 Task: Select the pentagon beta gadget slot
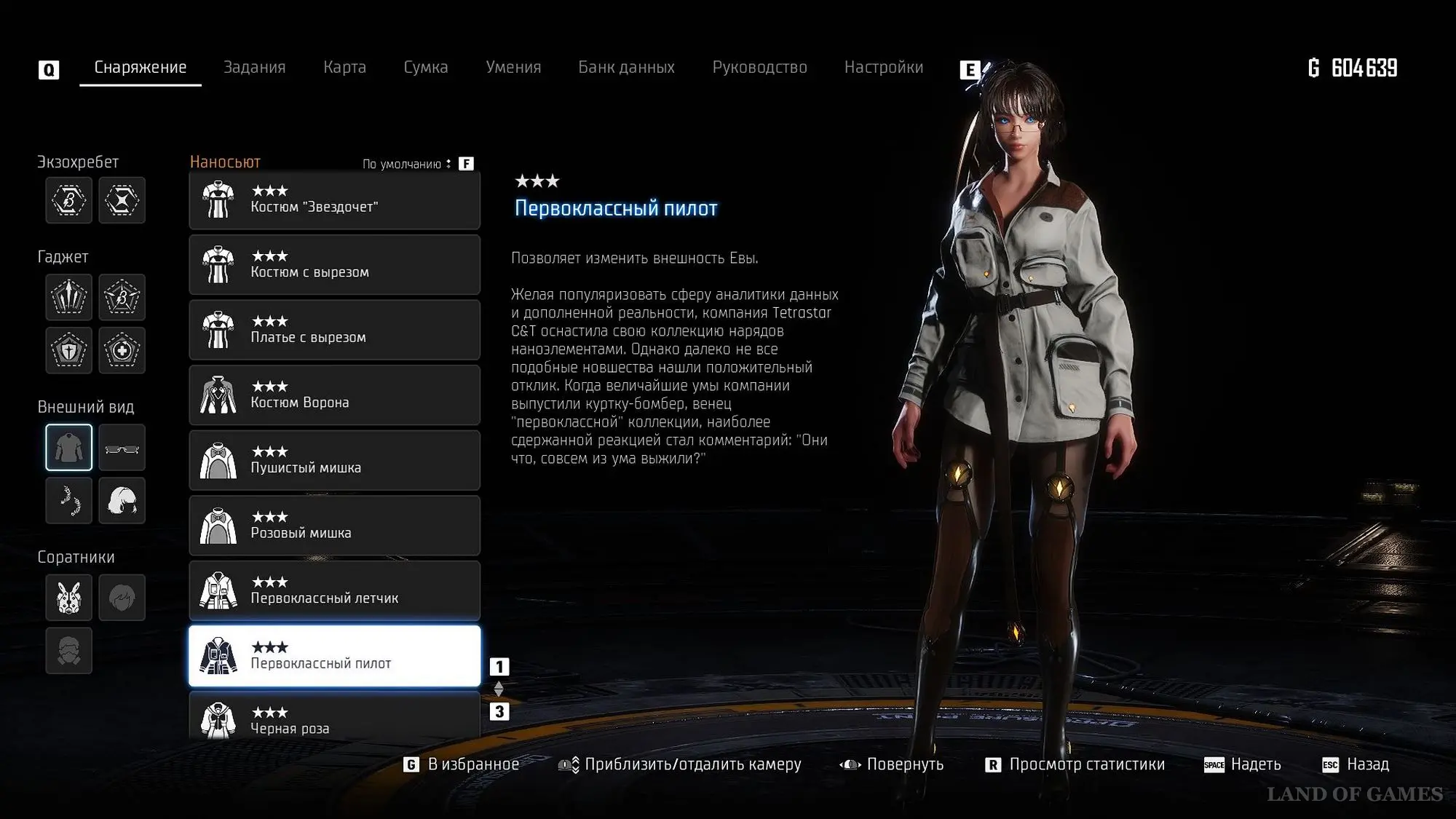click(x=122, y=297)
